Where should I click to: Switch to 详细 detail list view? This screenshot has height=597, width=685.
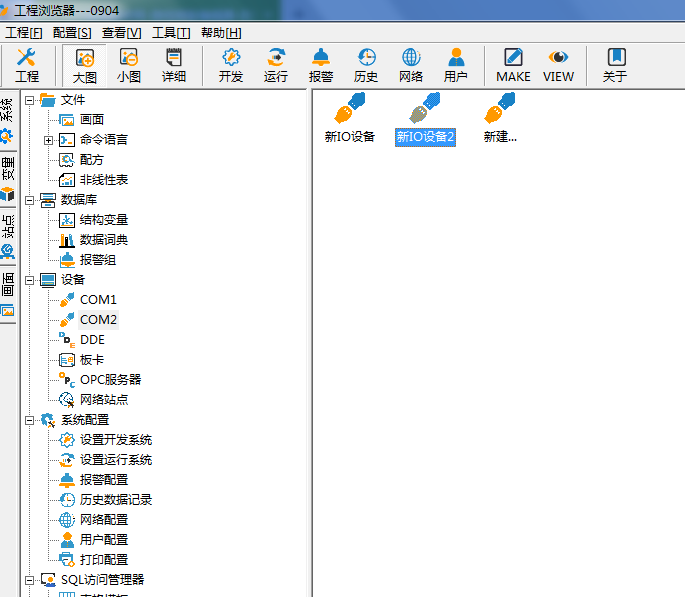(174, 65)
